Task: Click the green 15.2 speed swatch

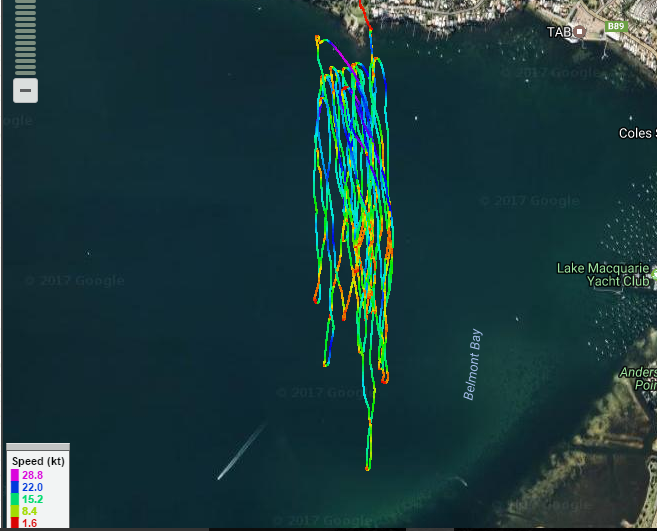Action: [x=15, y=498]
